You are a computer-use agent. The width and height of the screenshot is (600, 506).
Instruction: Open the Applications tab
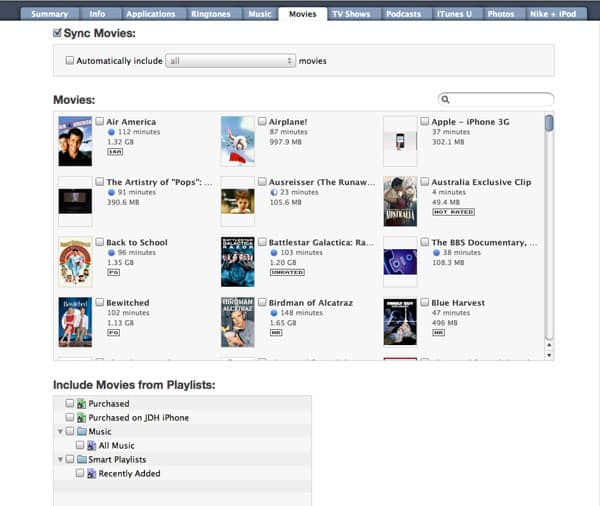151,14
